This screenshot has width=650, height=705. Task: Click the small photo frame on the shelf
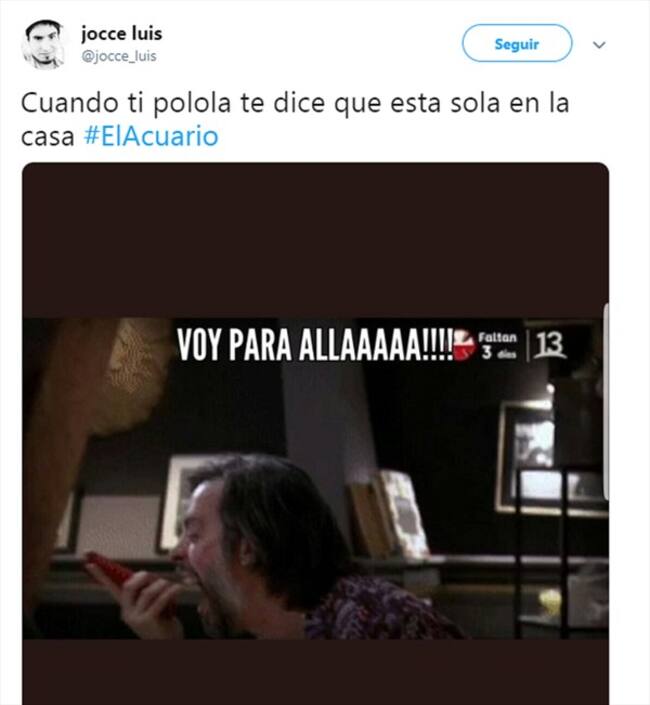tap(404, 513)
